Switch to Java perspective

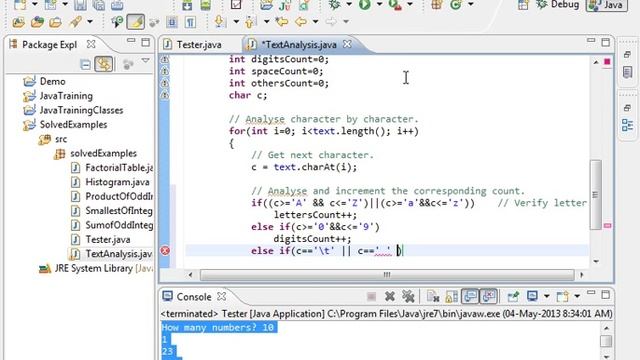coord(607,5)
